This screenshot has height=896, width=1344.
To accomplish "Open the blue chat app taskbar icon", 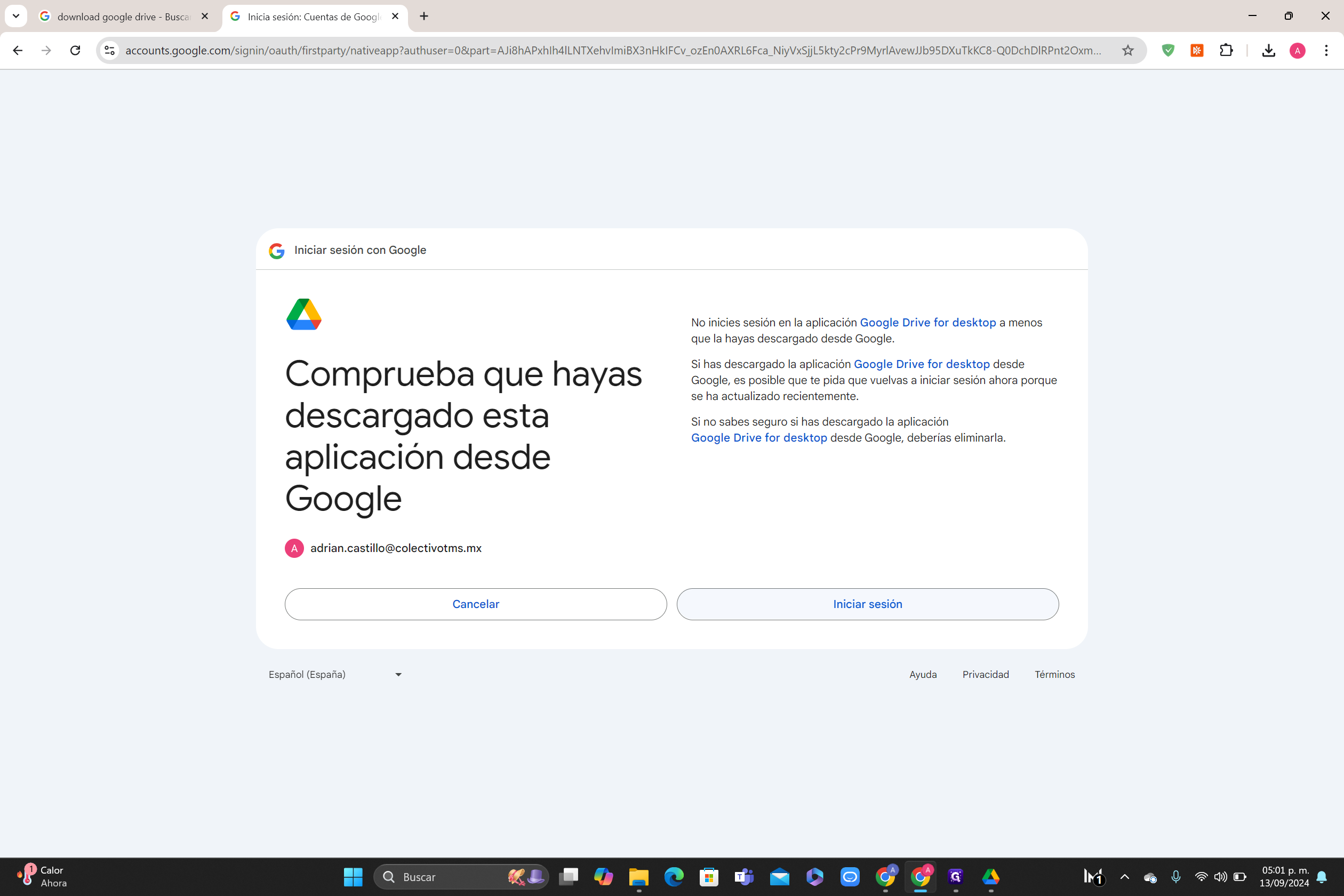I will [850, 877].
